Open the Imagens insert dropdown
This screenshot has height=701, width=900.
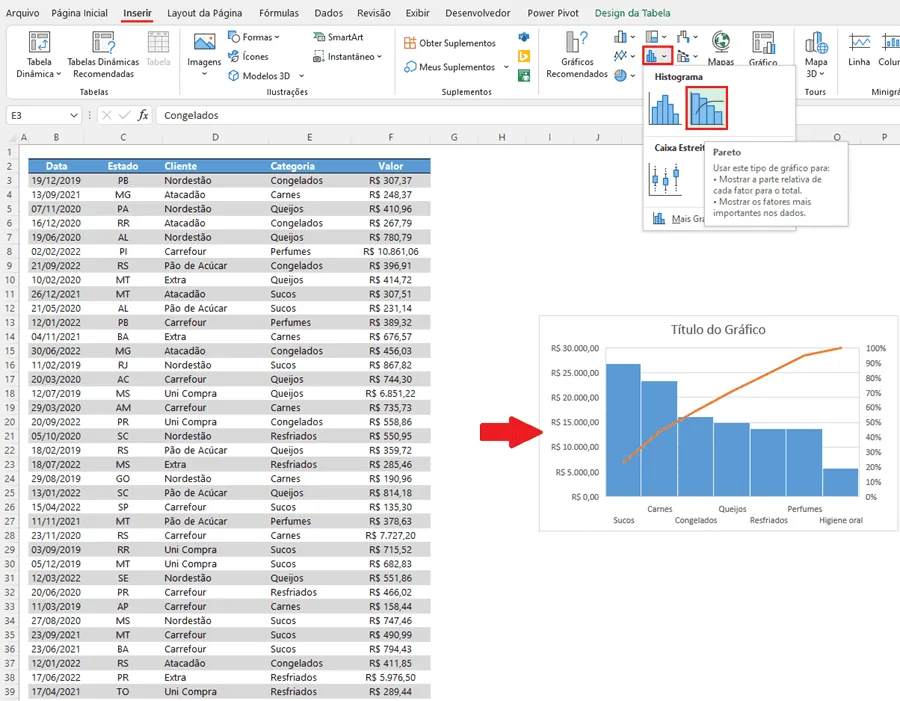pyautogui.click(x=204, y=56)
